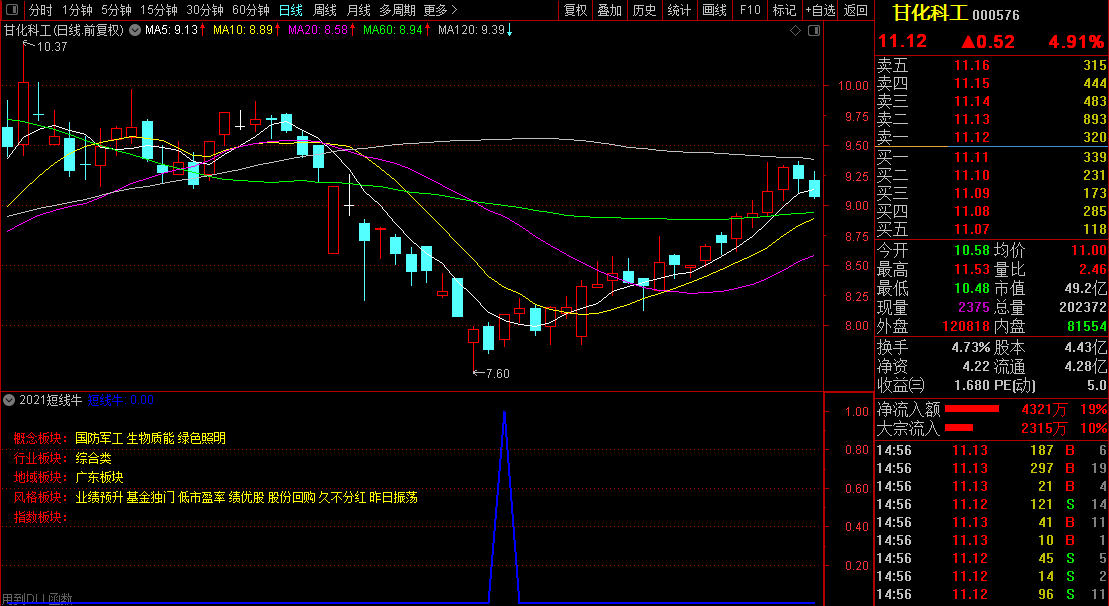The image size is (1109, 606).
Task: Switch to the 周线 weekly chart
Action: click(325, 10)
